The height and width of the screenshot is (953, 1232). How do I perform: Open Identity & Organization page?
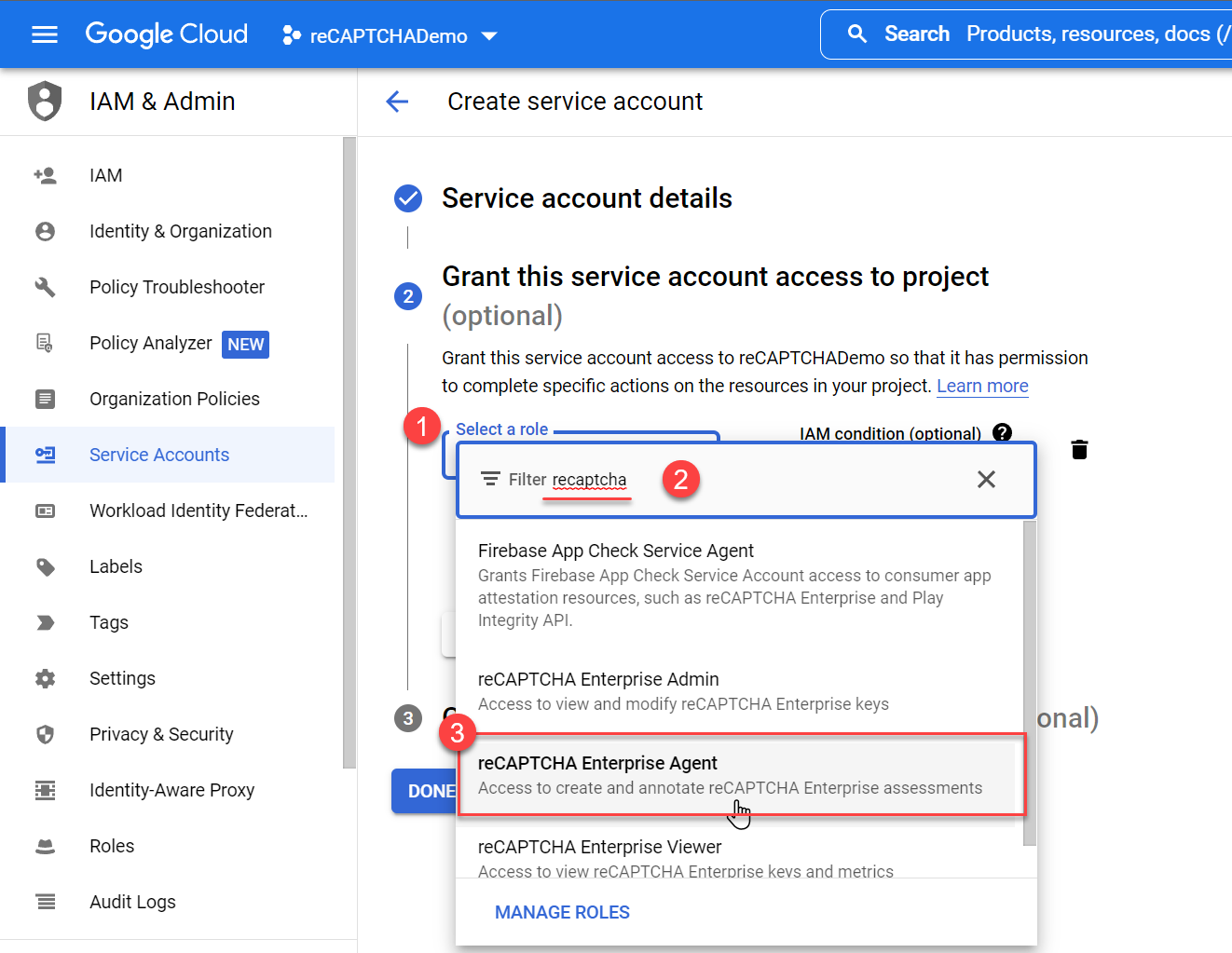click(x=181, y=231)
